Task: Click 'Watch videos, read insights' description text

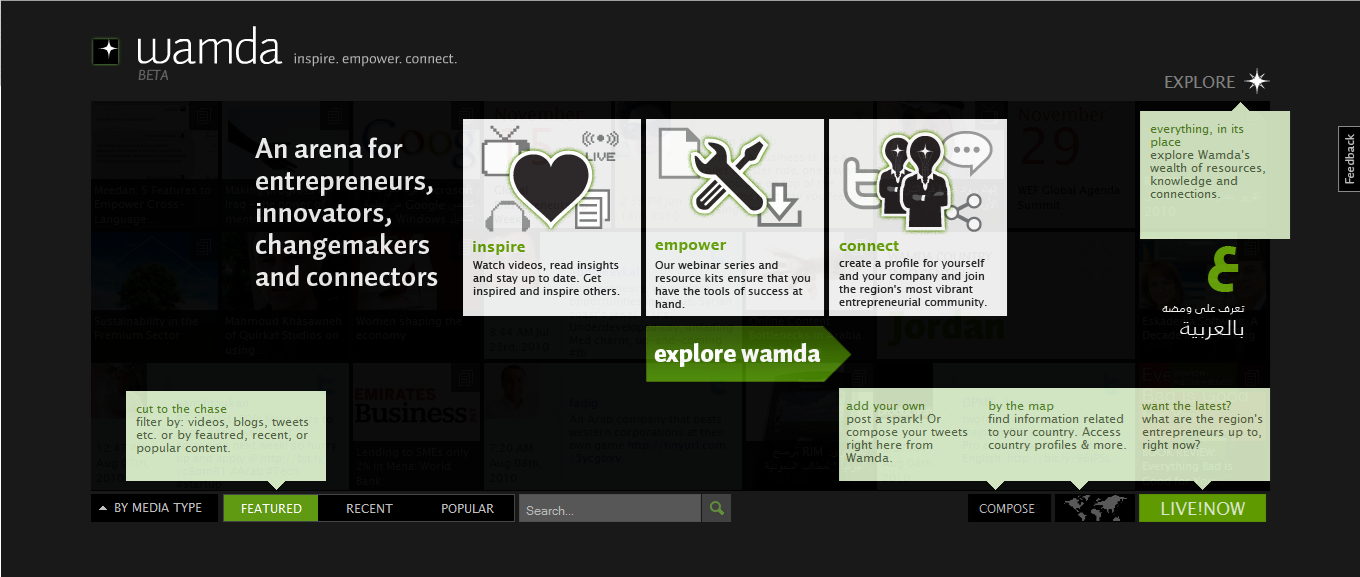Action: 546,278
